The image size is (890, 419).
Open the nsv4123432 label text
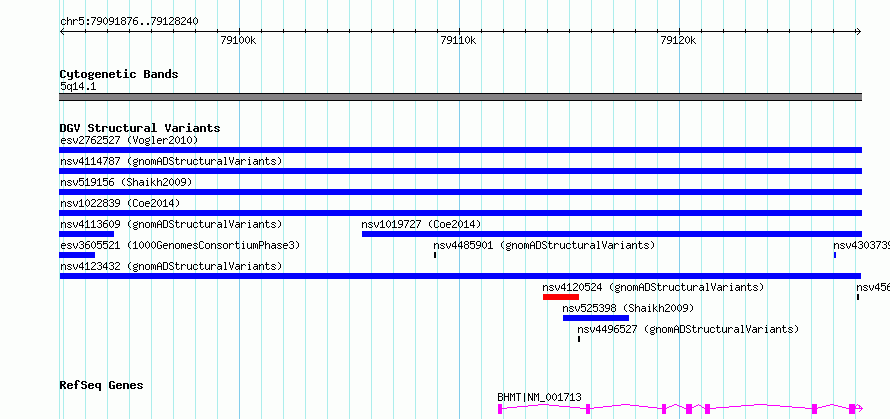(171, 266)
